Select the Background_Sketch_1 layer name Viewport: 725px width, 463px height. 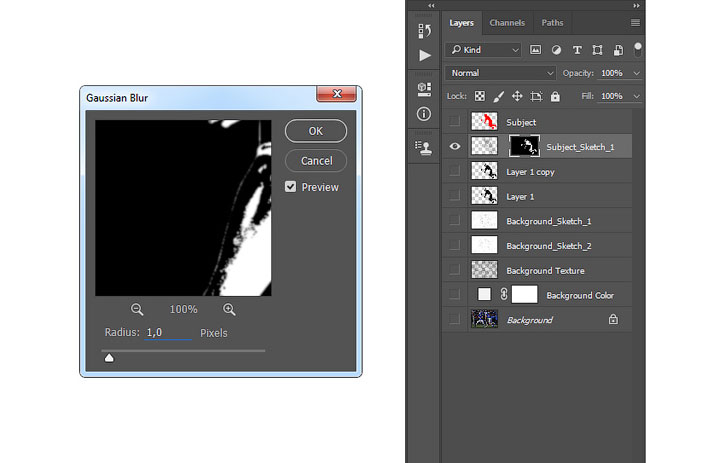[549, 221]
